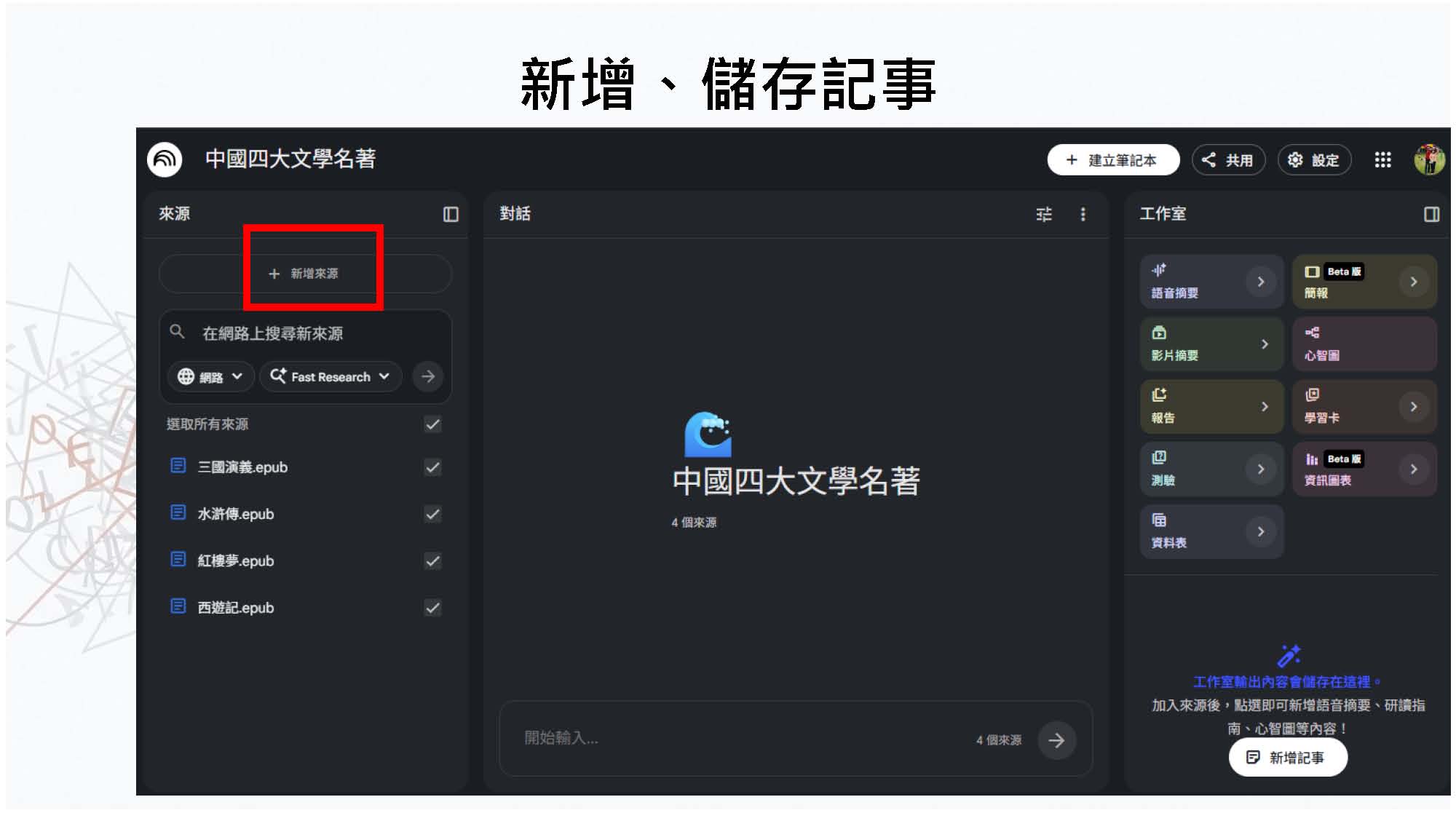Image resolution: width=1456 pixels, height=813 pixels.
Task: Expand the Fast Research mode dropdown
Action: (x=330, y=376)
